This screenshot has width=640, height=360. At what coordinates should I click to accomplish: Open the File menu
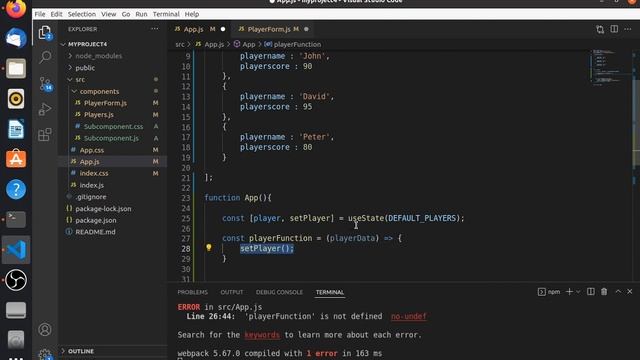(40, 14)
